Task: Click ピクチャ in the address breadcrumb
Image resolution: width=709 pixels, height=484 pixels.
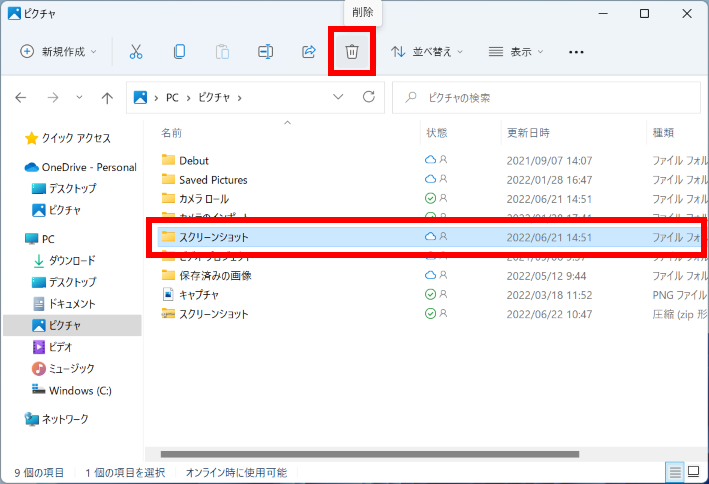Action: click(214, 98)
